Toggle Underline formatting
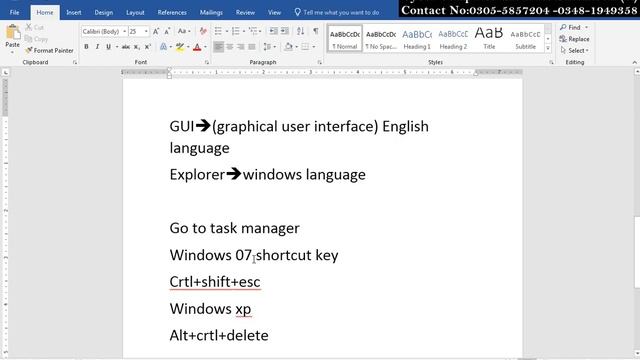 (x=108, y=47)
